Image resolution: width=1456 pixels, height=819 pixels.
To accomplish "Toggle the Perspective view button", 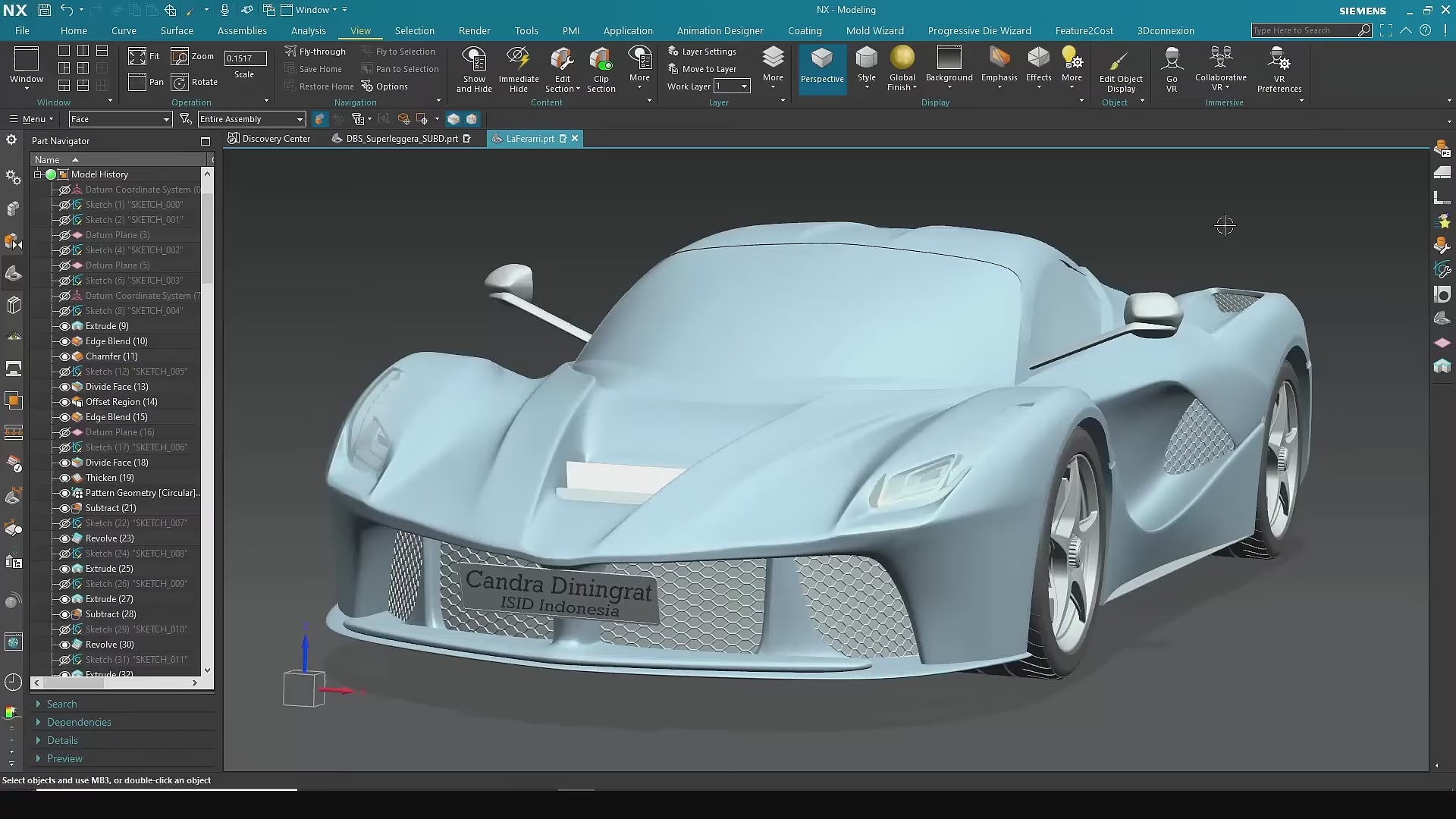I will pyautogui.click(x=822, y=67).
